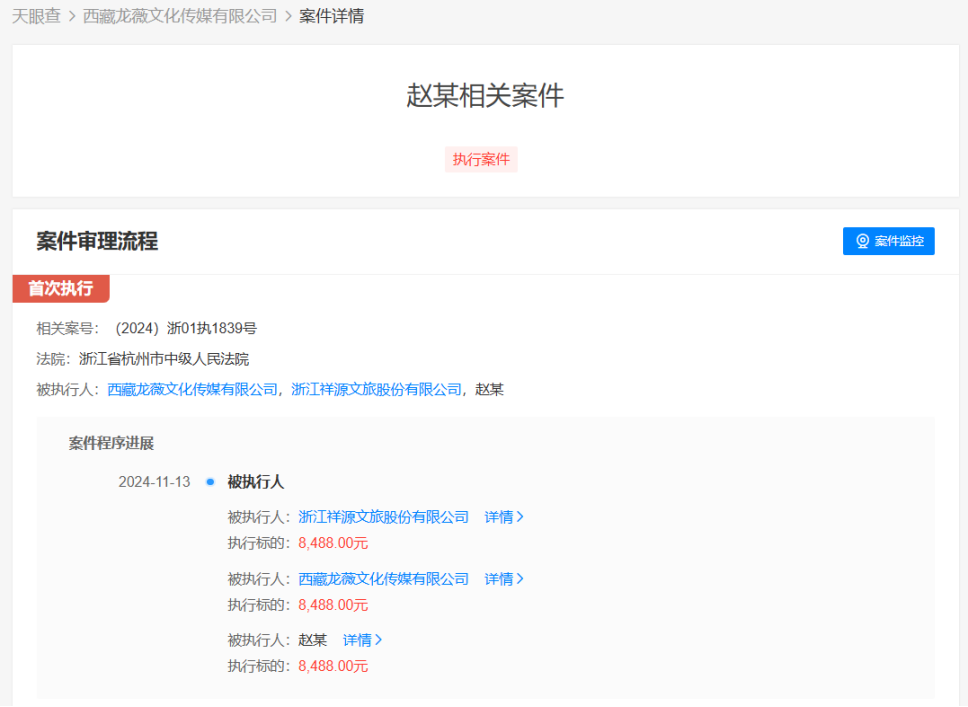Click the 案件监控 button
Screen dimensions: 968x707
click(x=888, y=241)
